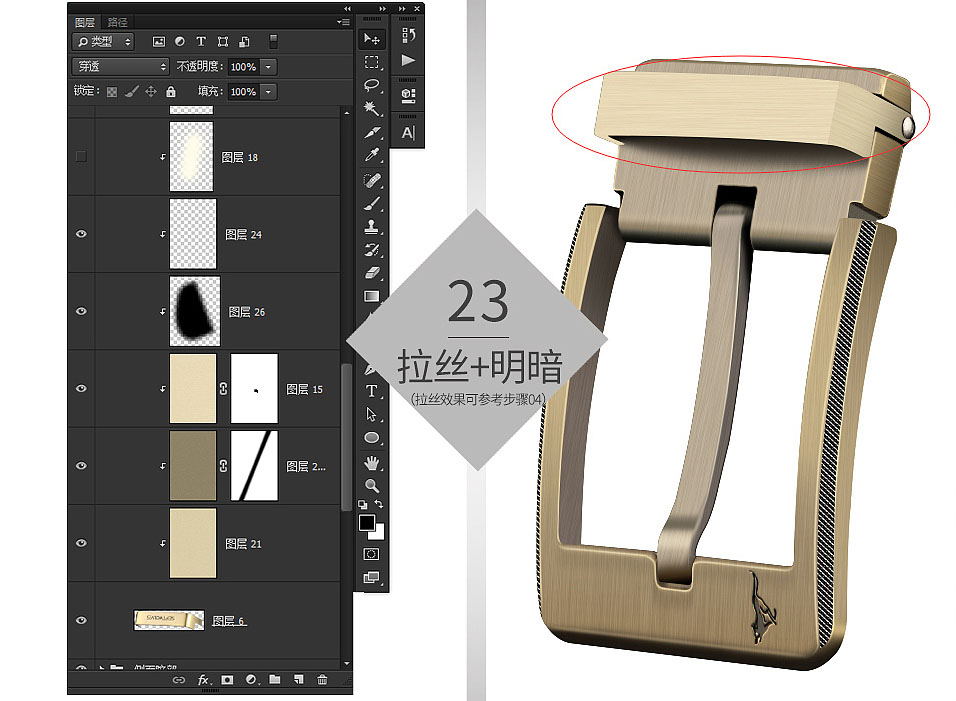Delete the selected layer
Viewport: 956px width, 701px height.
tap(323, 680)
